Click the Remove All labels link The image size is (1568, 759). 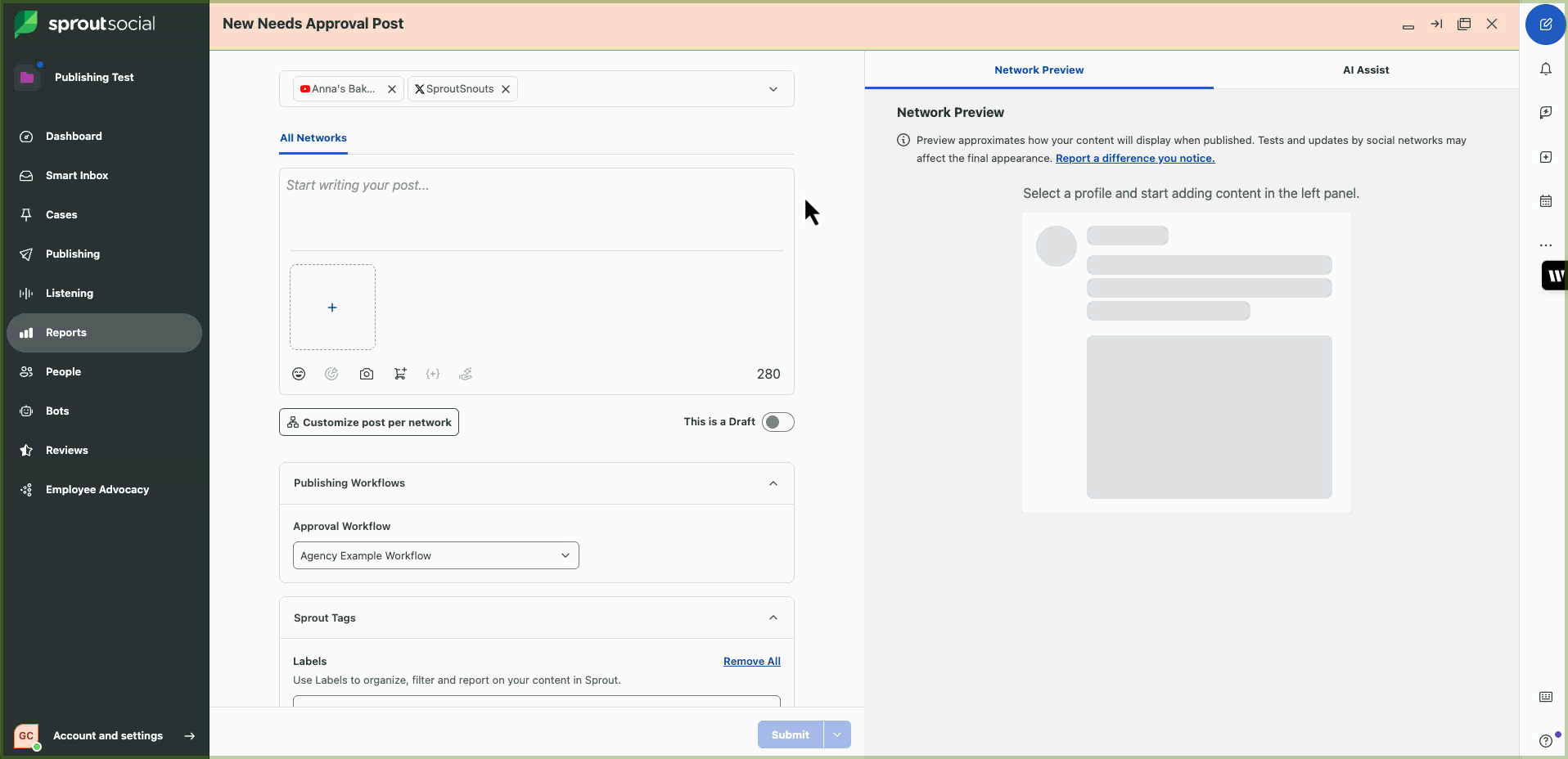(752, 662)
